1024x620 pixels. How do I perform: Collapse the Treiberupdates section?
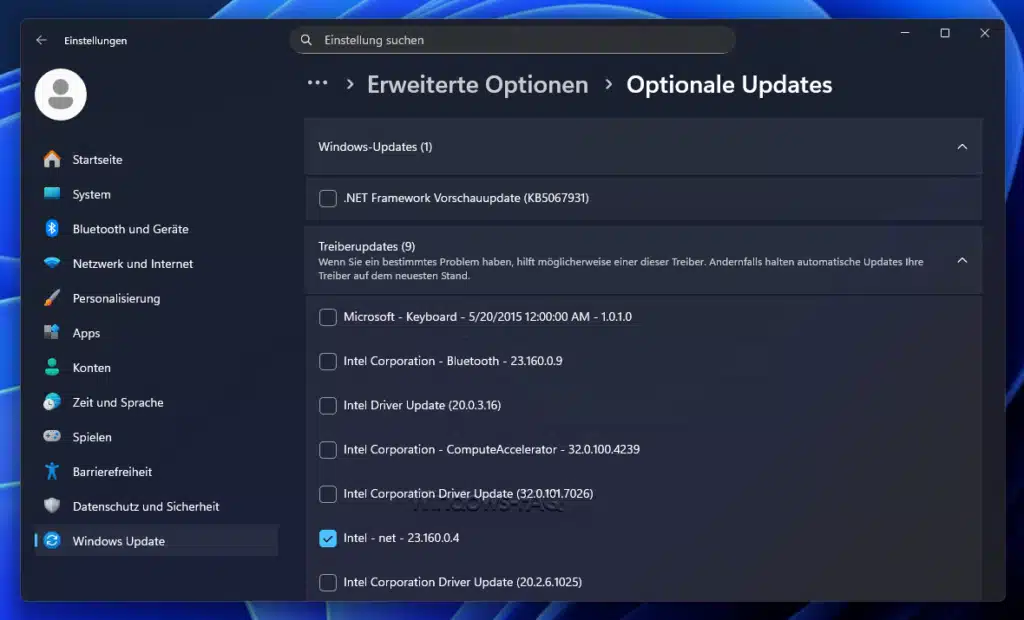coord(962,260)
